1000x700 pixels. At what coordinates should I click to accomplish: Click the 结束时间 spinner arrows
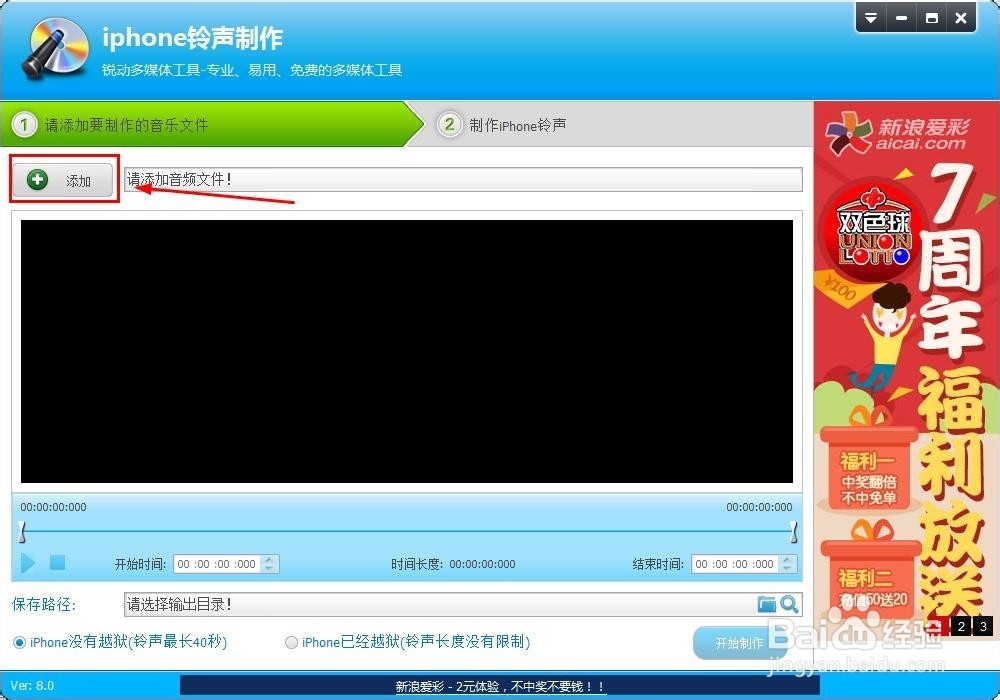click(x=788, y=564)
